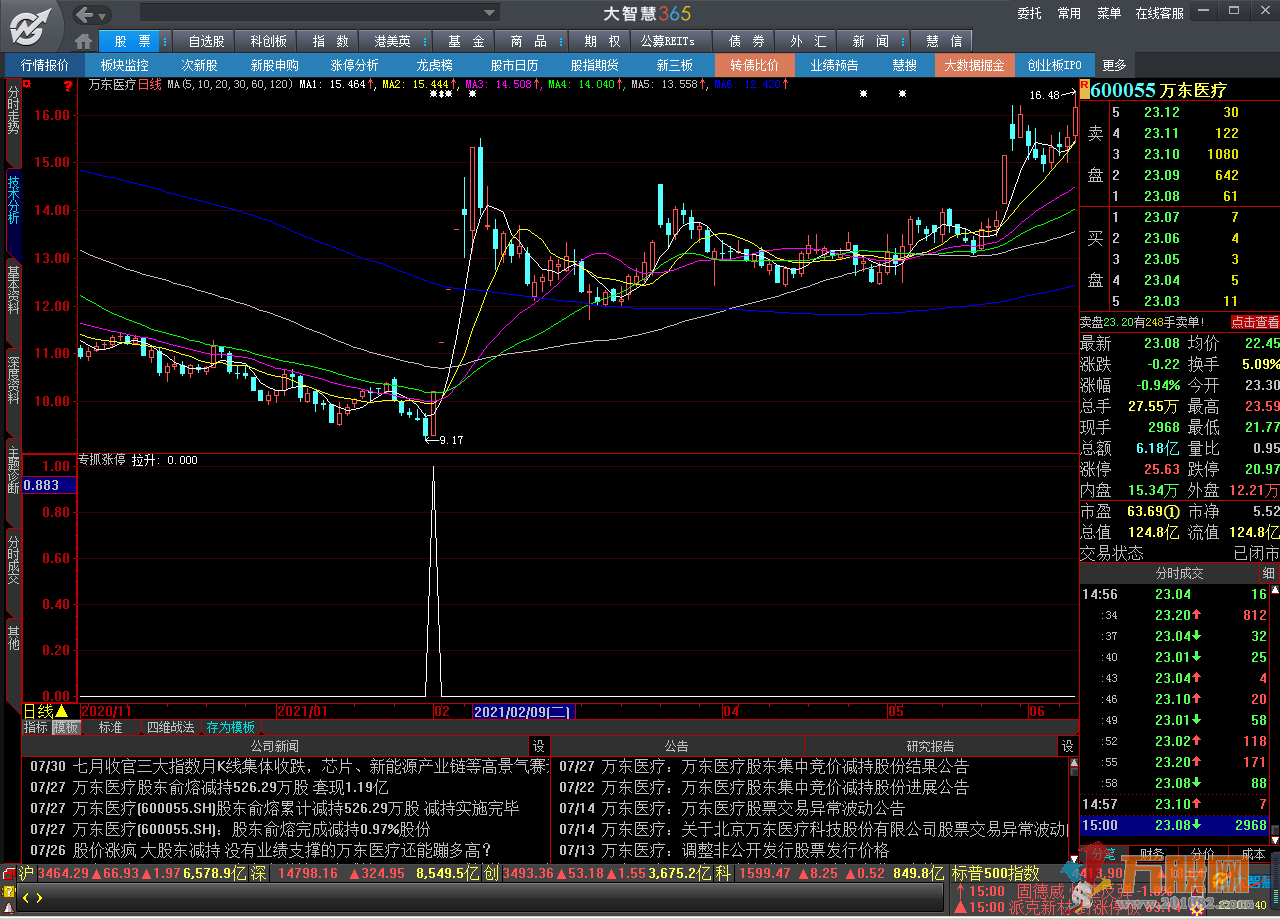The height and width of the screenshot is (920, 1280).
Task: Click 分时成交 panel header
Action: tap(1180, 574)
